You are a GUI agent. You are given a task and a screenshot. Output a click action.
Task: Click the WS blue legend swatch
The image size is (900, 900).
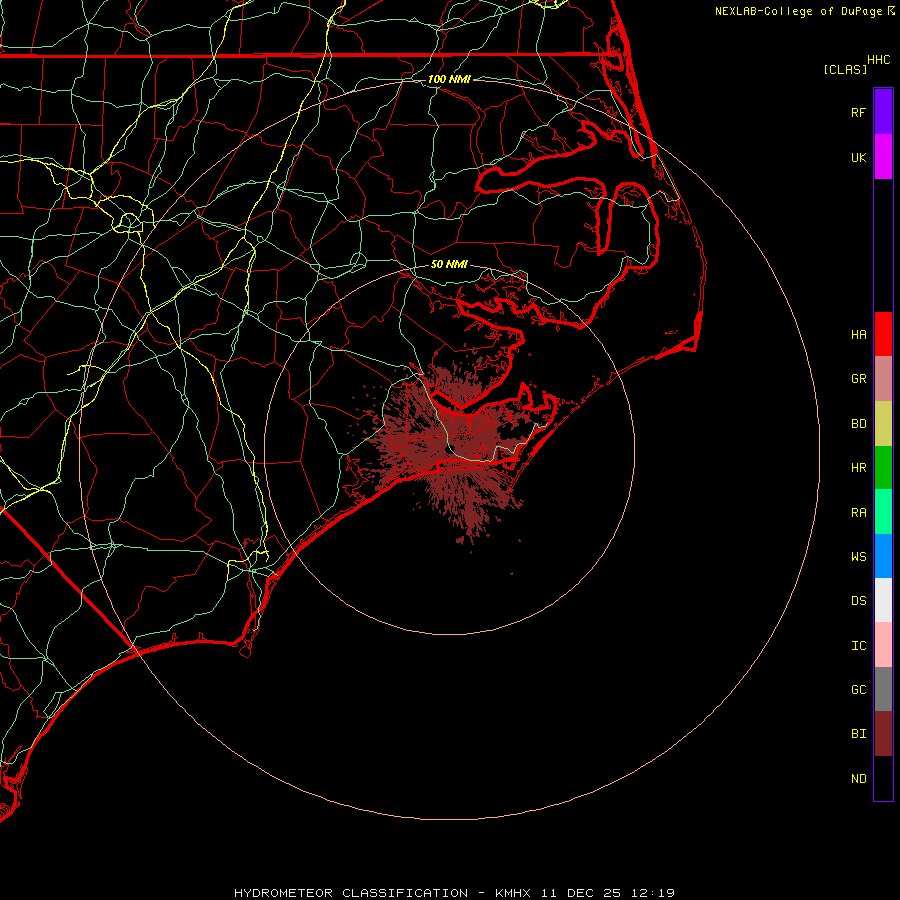[x=883, y=556]
